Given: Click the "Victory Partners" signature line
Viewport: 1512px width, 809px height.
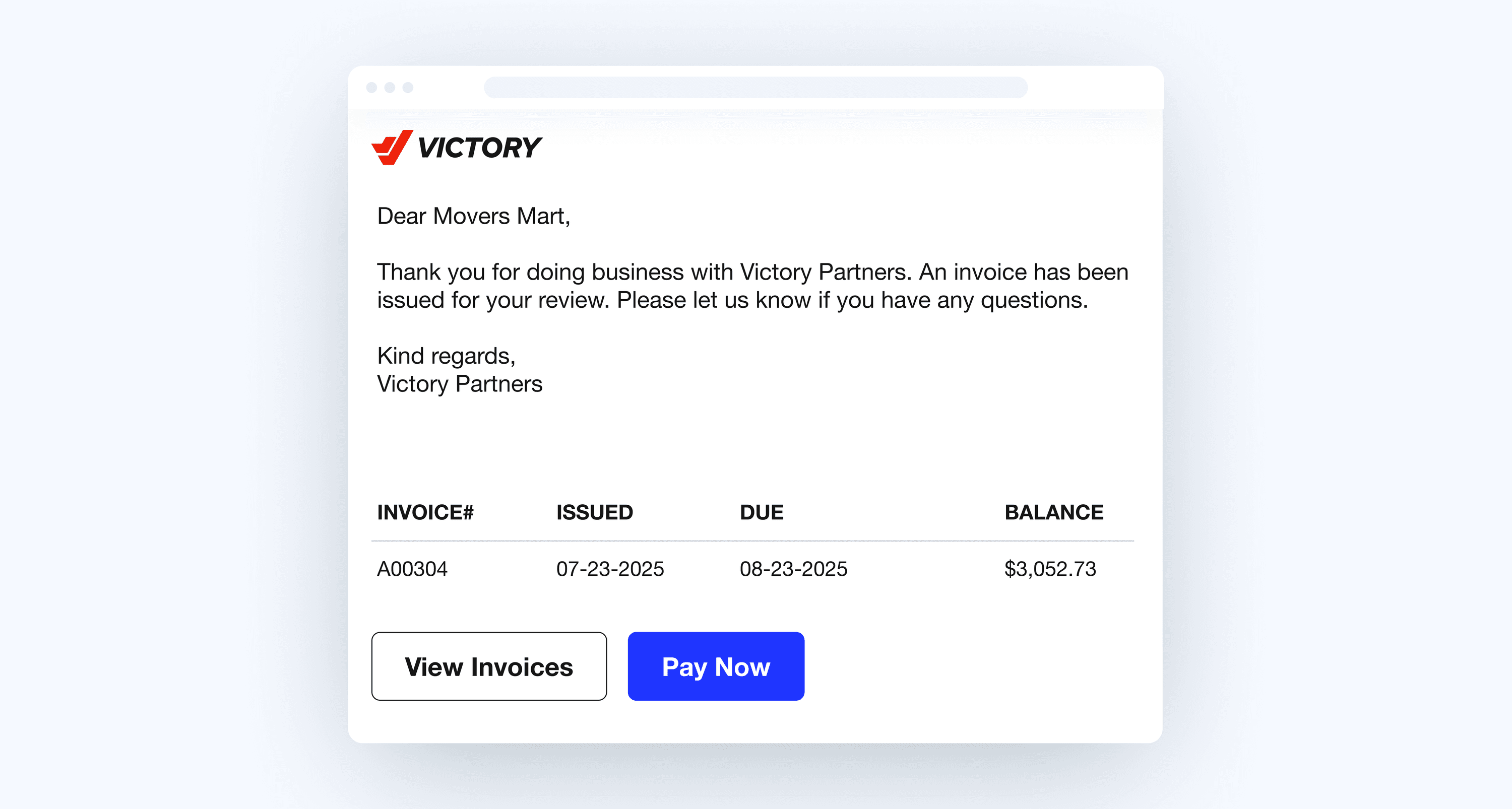Looking at the screenshot, I should coord(460,384).
